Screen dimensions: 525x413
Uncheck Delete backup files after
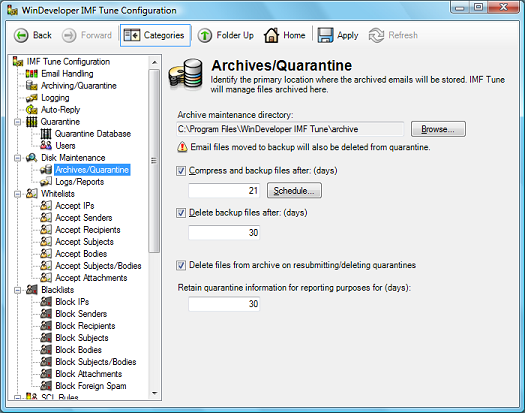[x=181, y=213]
